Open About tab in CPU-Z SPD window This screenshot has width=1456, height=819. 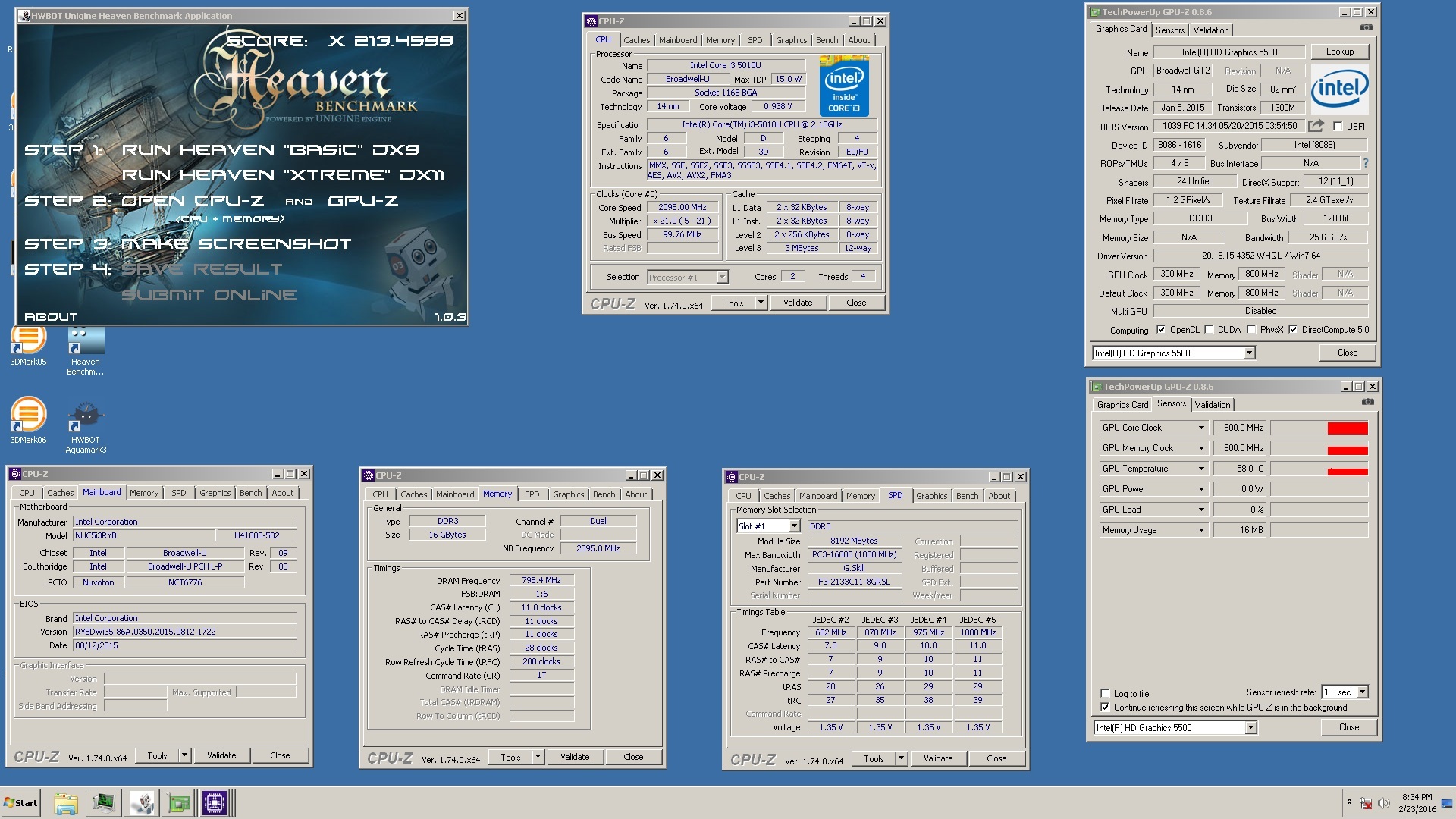pos(999,496)
